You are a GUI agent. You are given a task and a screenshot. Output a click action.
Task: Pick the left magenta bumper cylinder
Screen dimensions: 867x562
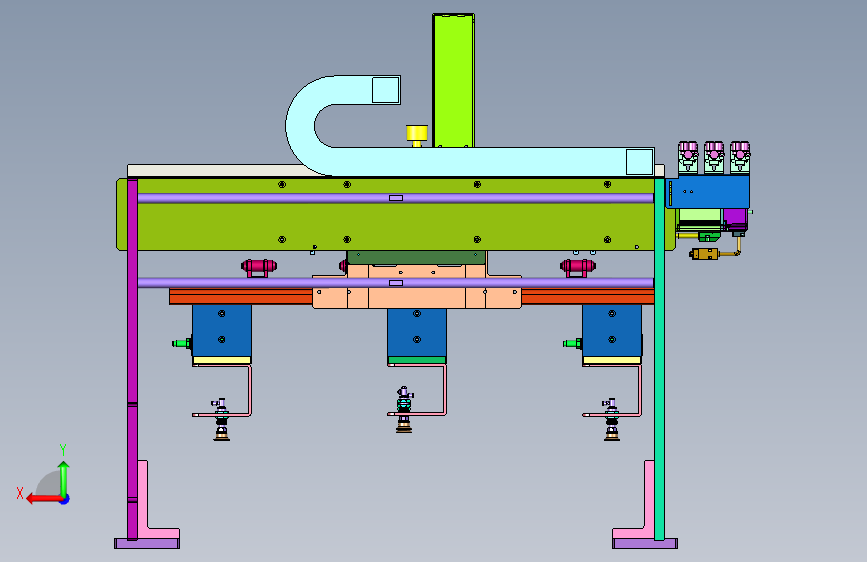[x=259, y=267]
